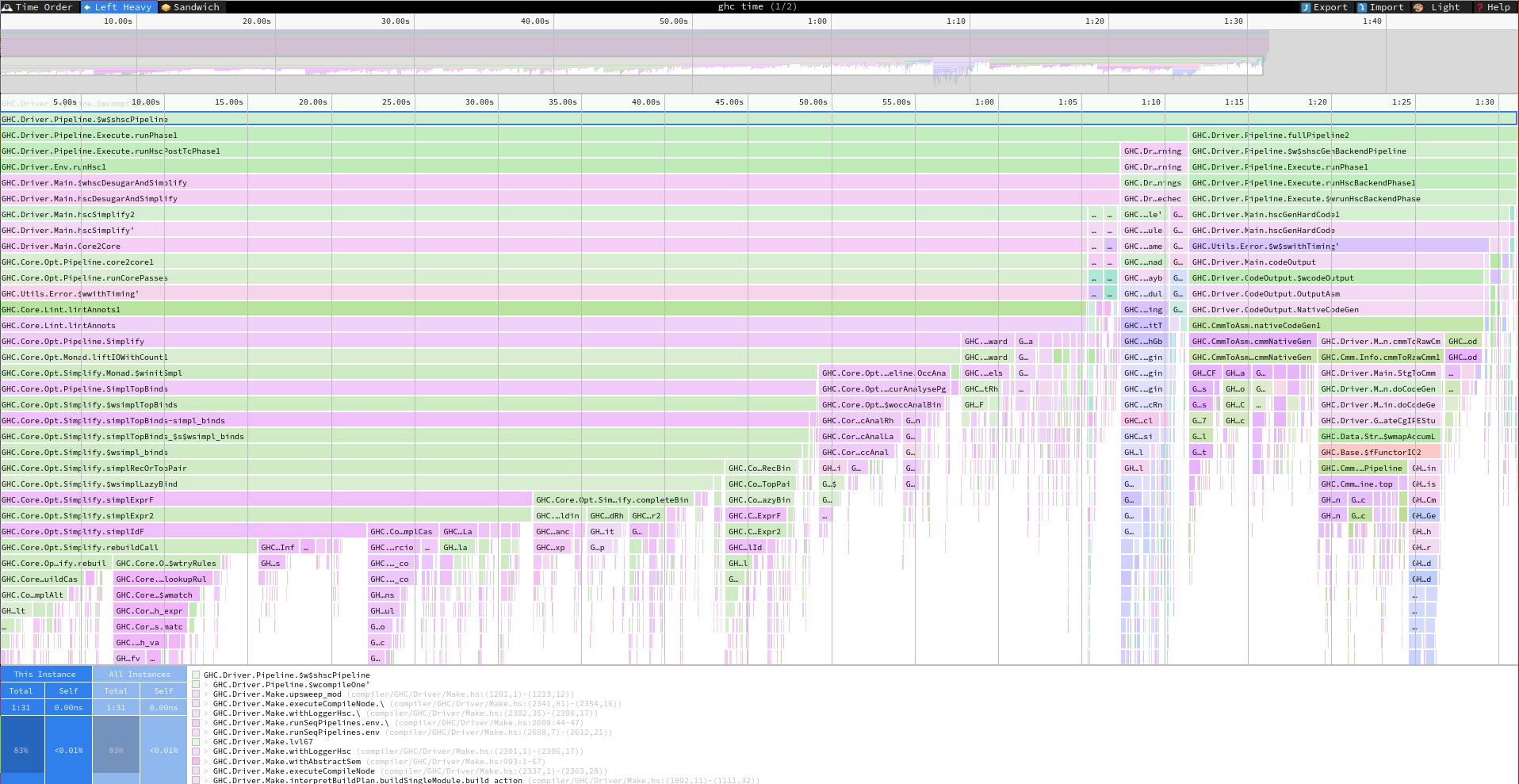Expand GHC.Driver.Make.upsweep_mod caller entry

pyautogui.click(x=205, y=694)
